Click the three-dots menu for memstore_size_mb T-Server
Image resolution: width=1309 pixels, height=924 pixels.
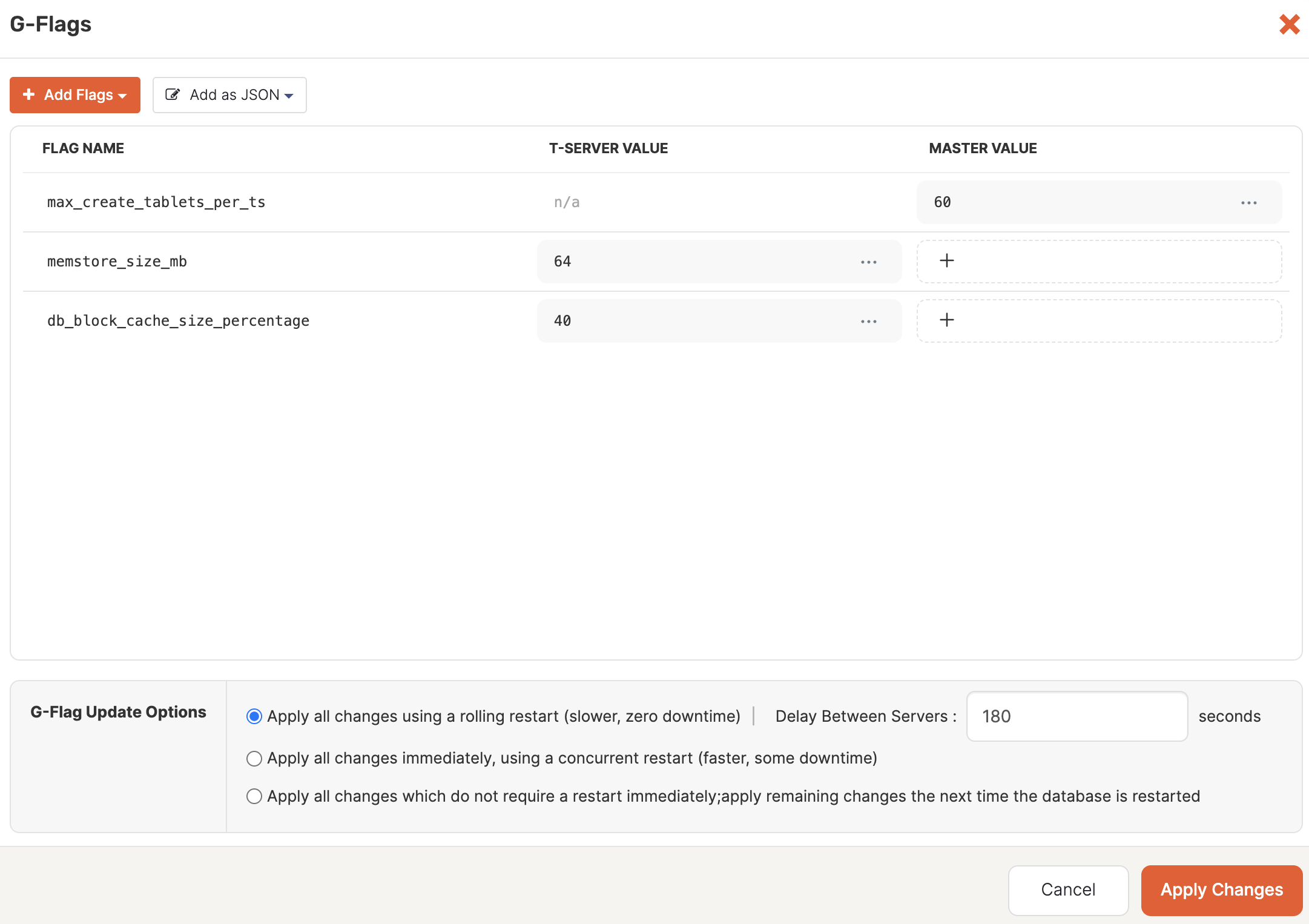tap(869, 261)
